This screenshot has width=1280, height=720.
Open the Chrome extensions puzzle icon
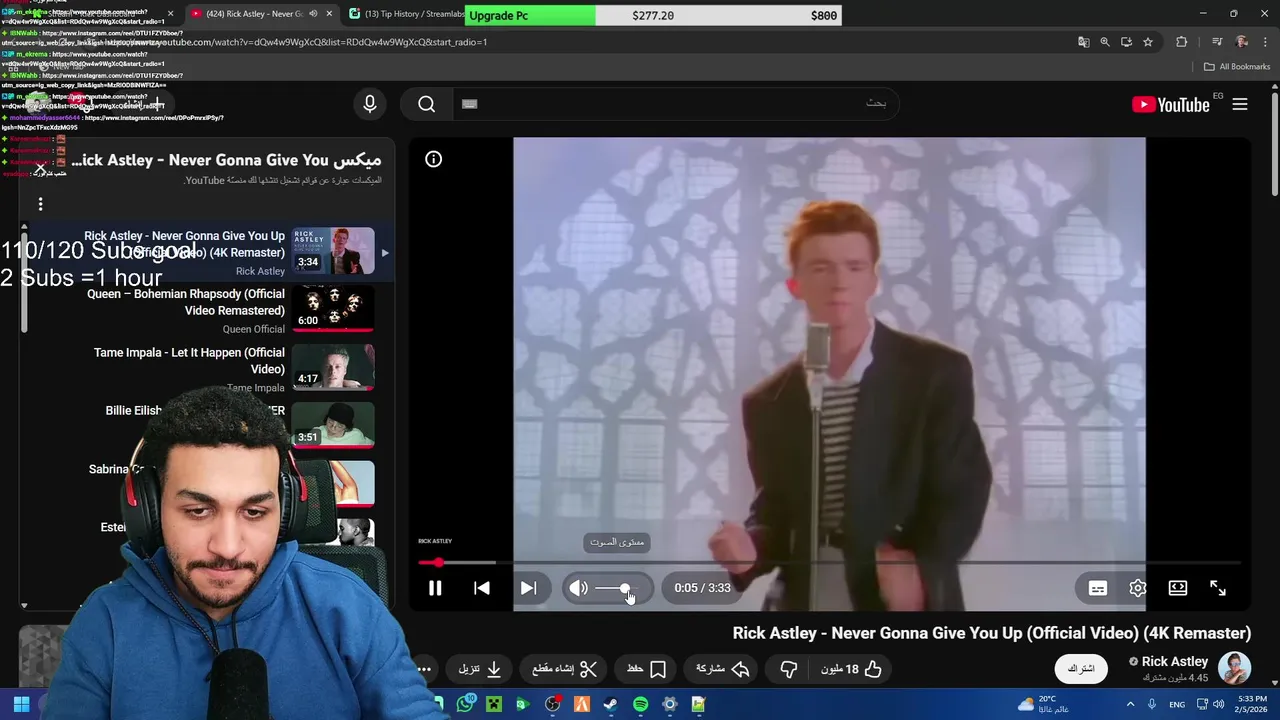point(1182,42)
